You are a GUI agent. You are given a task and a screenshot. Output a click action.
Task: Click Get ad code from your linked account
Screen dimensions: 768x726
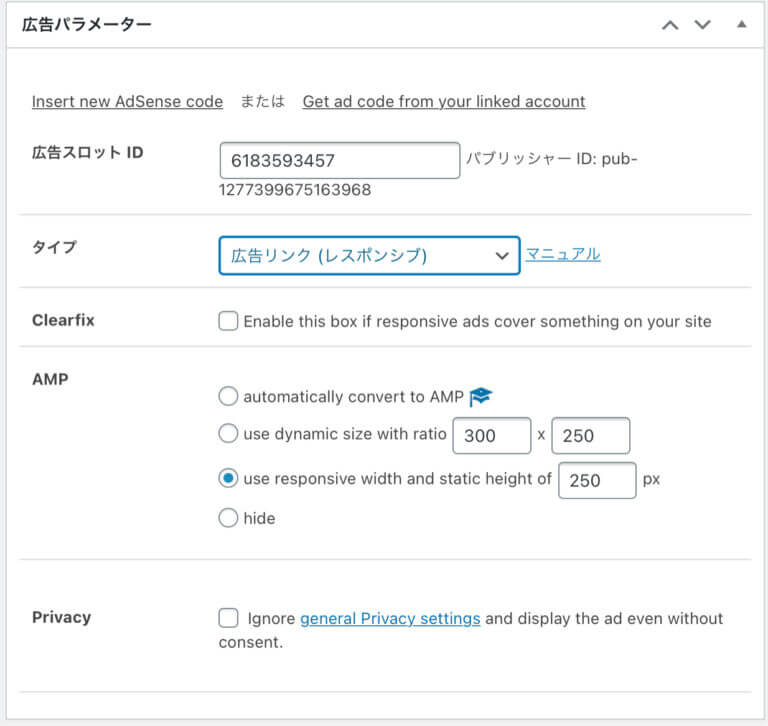click(x=444, y=101)
